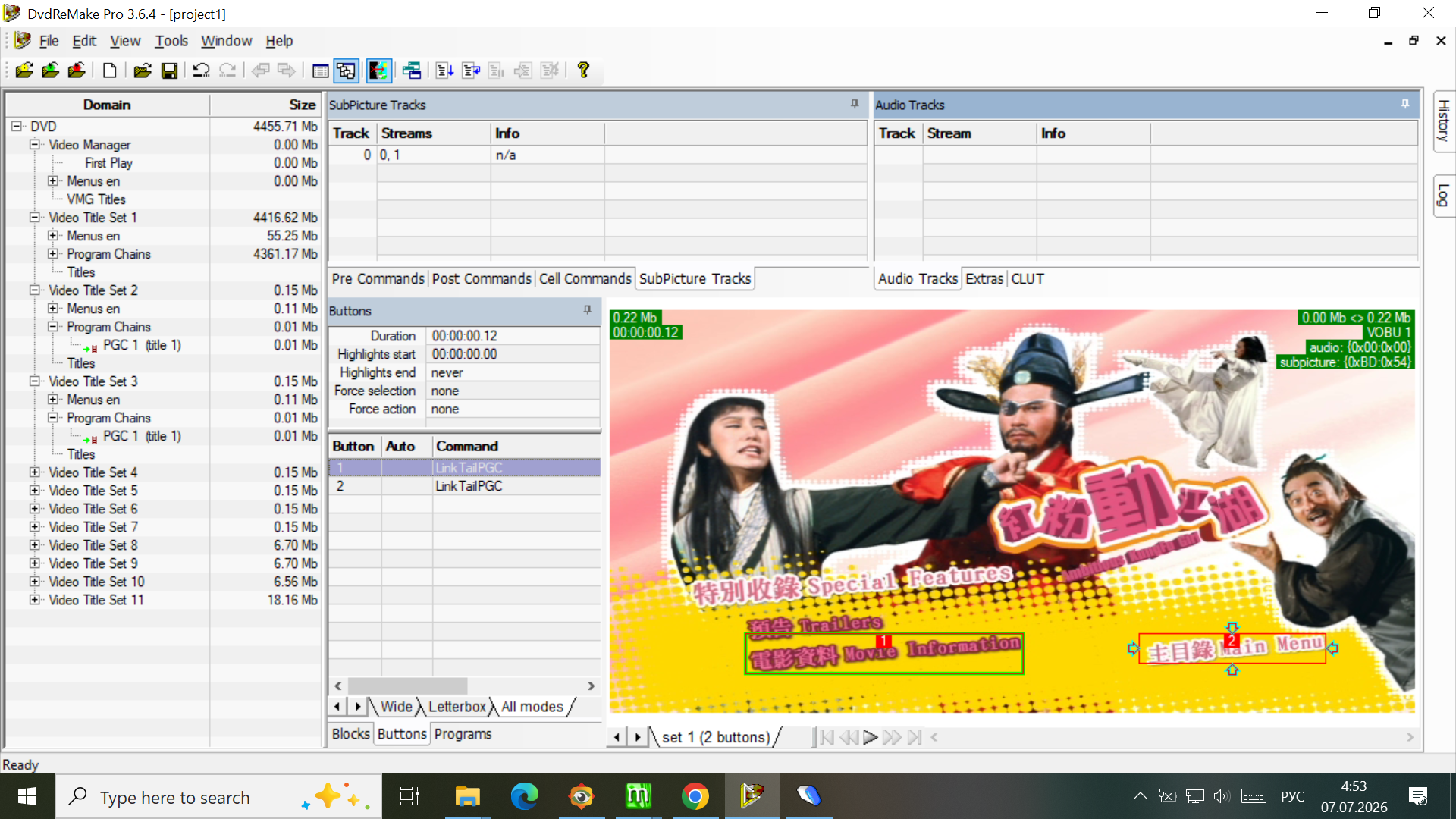Open the File menu
The height and width of the screenshot is (819, 1456).
(49, 41)
